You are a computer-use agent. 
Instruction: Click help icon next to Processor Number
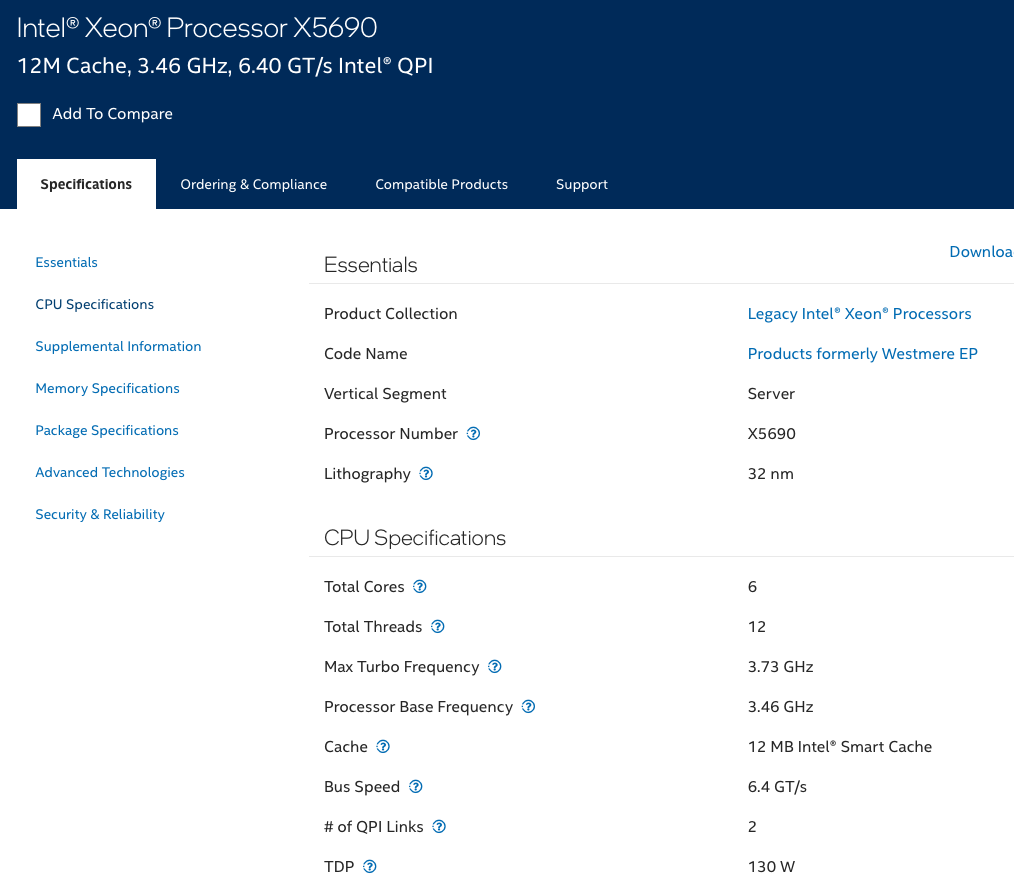(474, 434)
